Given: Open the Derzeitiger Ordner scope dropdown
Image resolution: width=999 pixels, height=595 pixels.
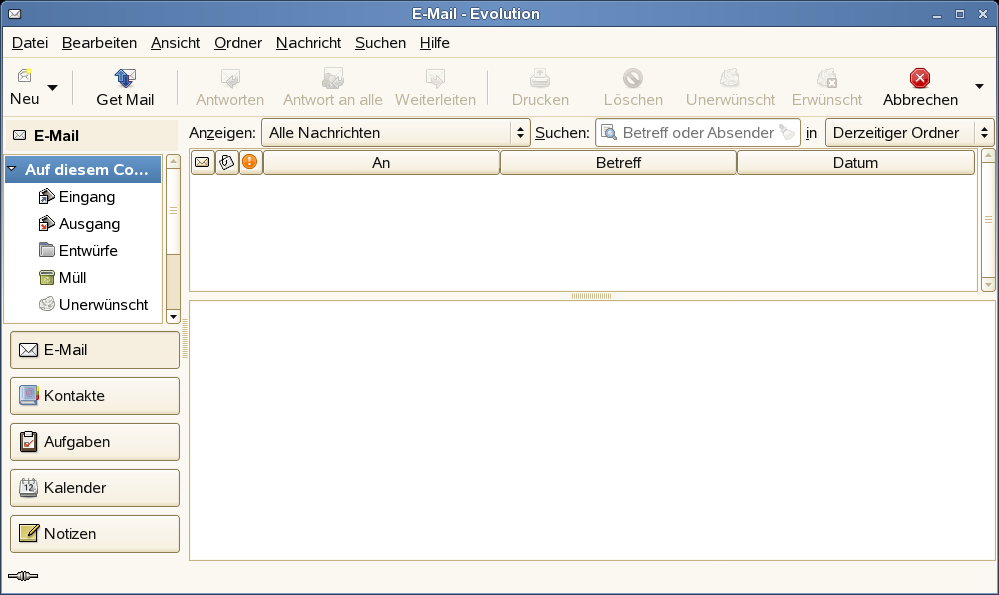Looking at the screenshot, I should (x=910, y=133).
